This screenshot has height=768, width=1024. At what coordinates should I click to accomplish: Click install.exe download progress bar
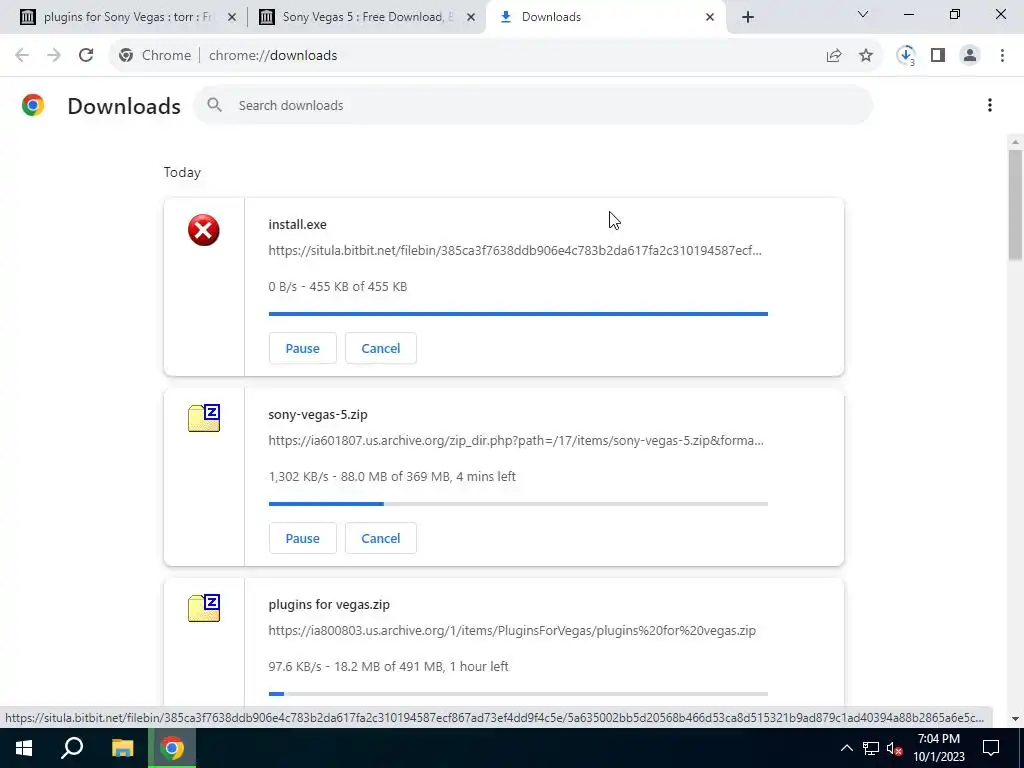click(x=518, y=314)
